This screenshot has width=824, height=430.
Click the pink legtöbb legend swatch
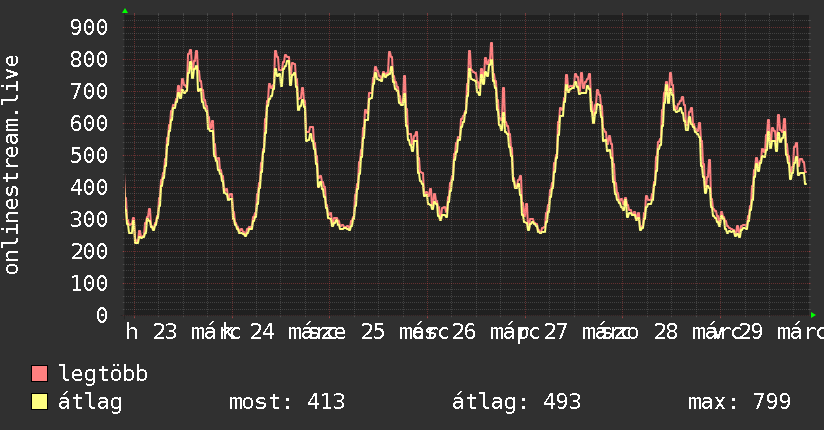click(39, 373)
